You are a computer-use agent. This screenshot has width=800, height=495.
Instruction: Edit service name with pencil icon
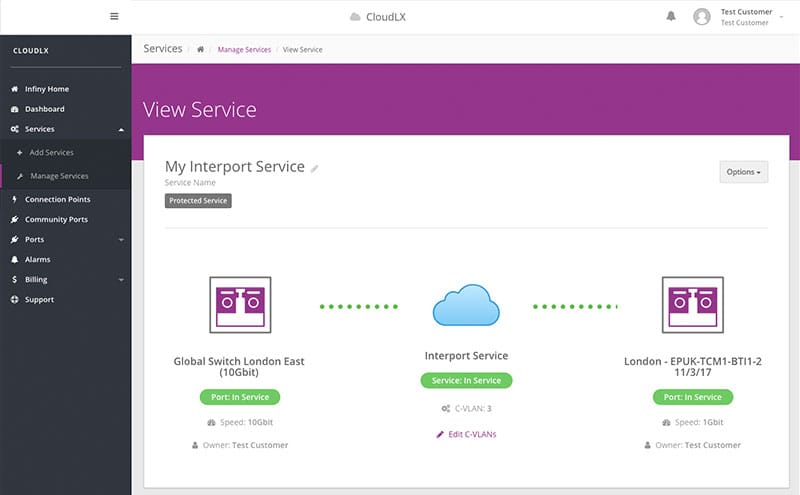coord(315,168)
